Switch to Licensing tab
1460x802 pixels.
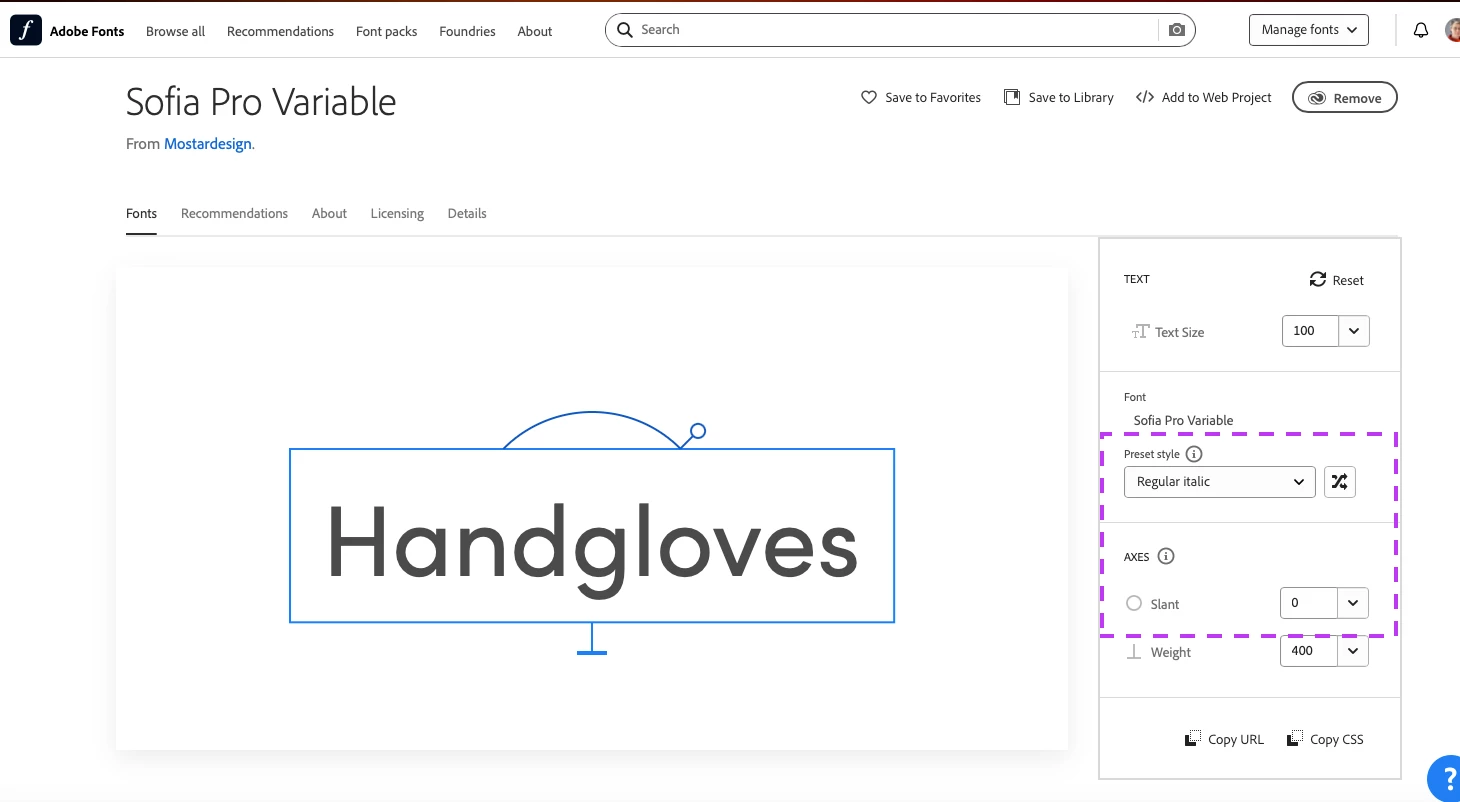pos(397,213)
